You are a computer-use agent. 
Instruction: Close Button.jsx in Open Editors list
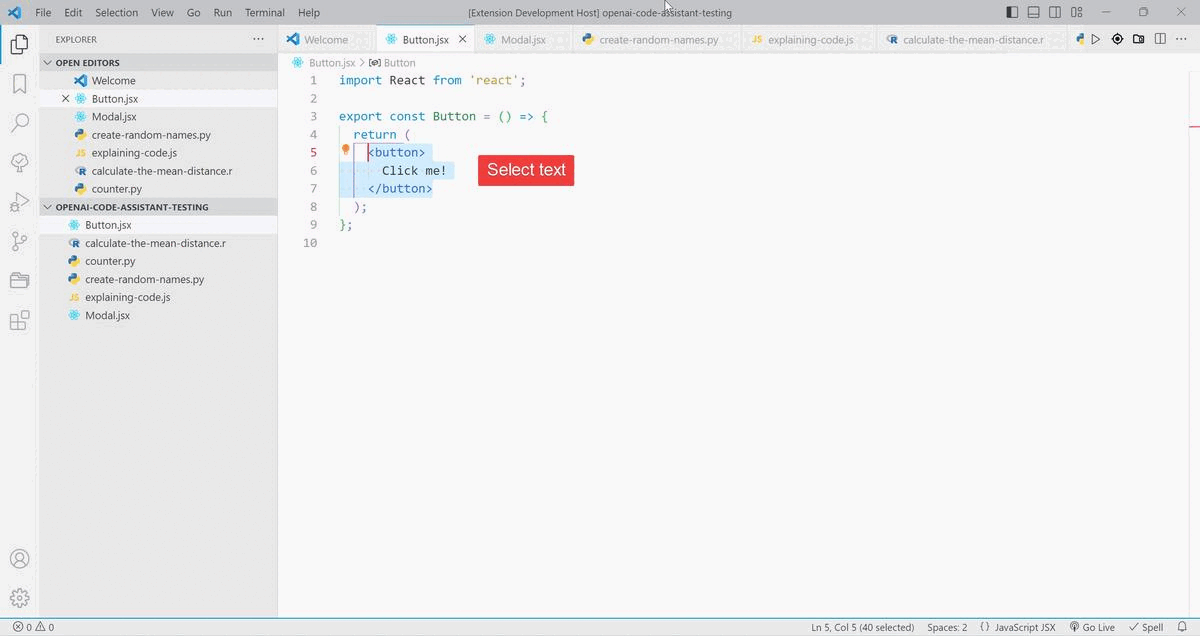[x=66, y=99]
